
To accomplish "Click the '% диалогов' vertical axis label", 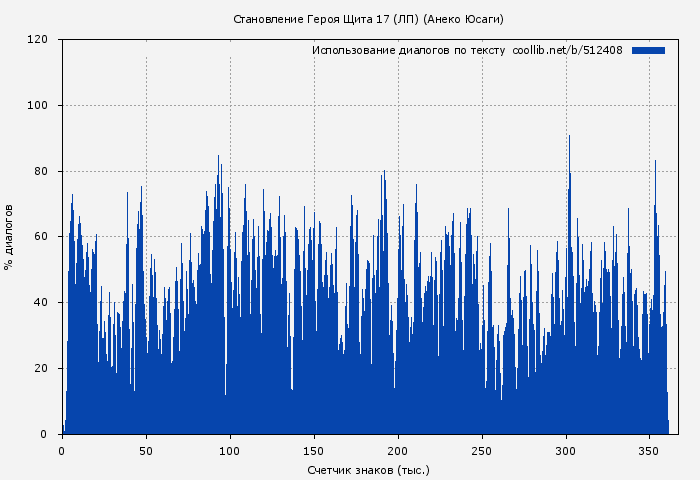I will click(x=9, y=237).
